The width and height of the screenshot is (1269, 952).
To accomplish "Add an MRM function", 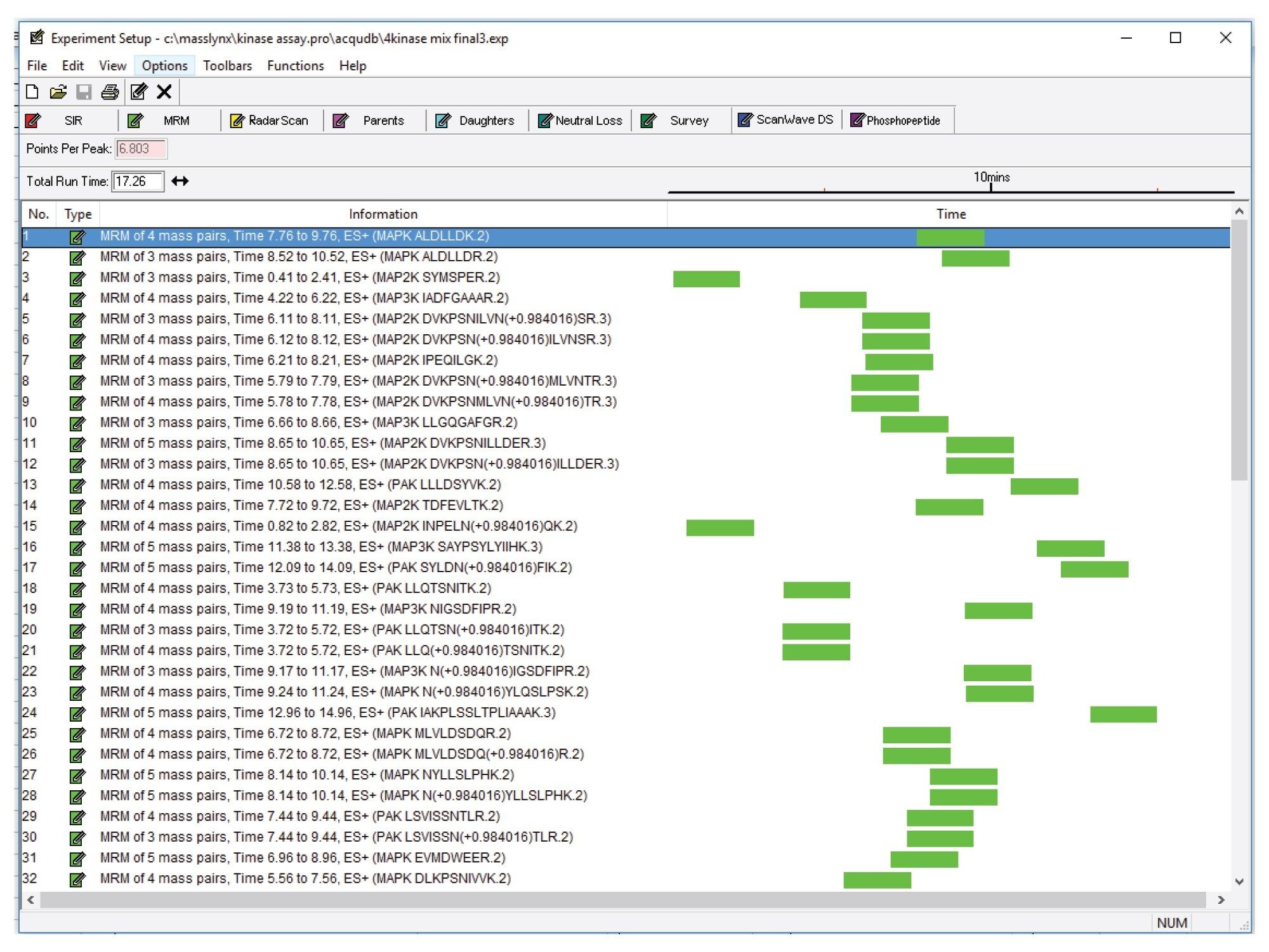I will (x=169, y=121).
